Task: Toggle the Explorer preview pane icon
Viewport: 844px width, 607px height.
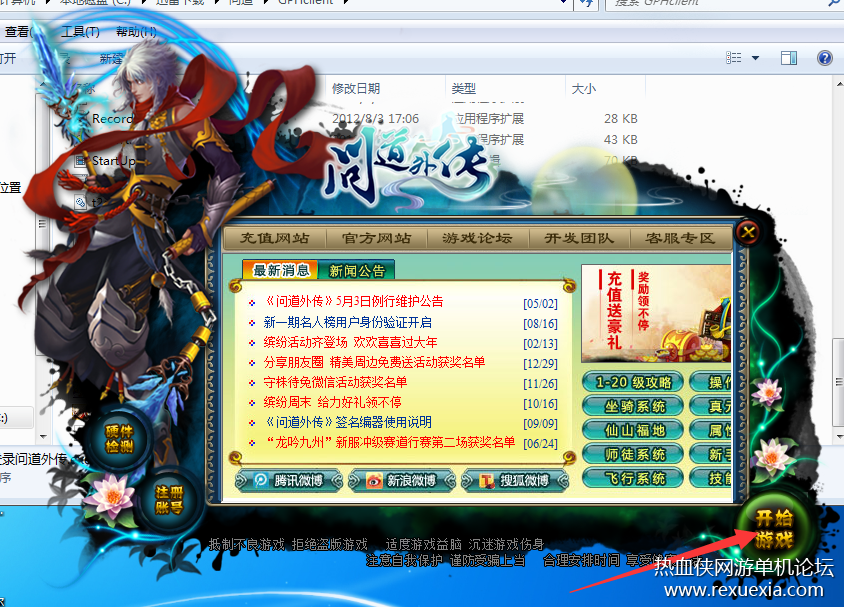Action: (789, 58)
